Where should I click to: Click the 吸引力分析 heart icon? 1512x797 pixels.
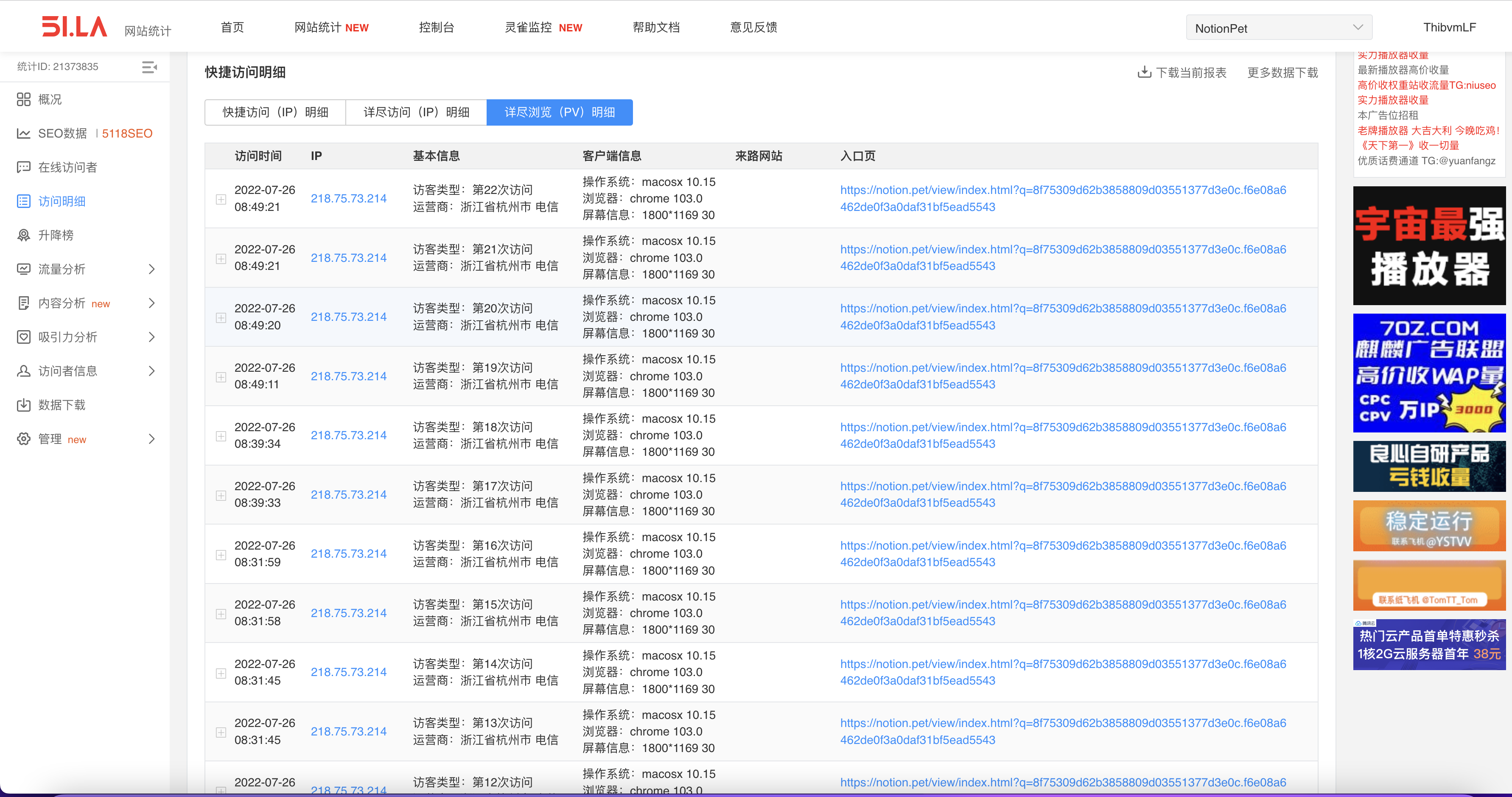(23, 337)
